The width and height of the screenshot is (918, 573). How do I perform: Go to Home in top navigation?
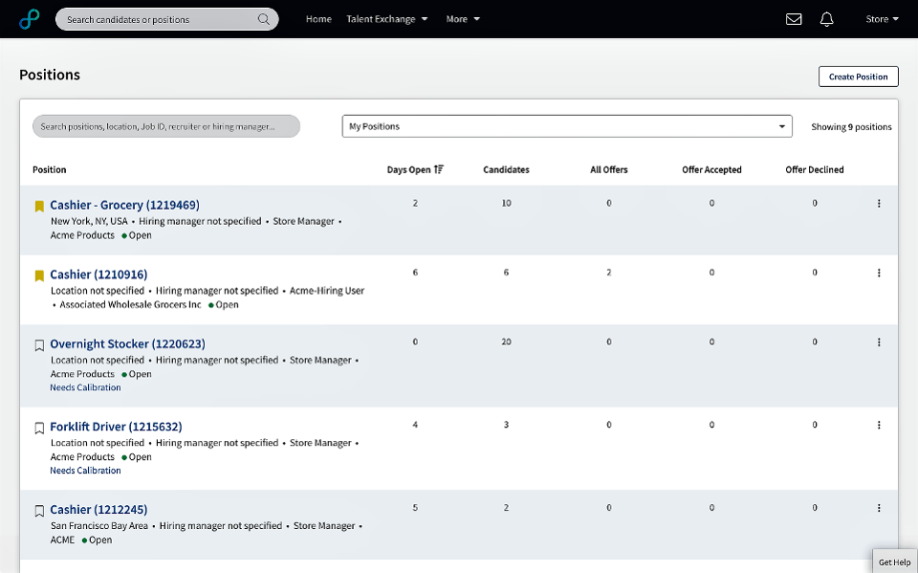coord(318,19)
